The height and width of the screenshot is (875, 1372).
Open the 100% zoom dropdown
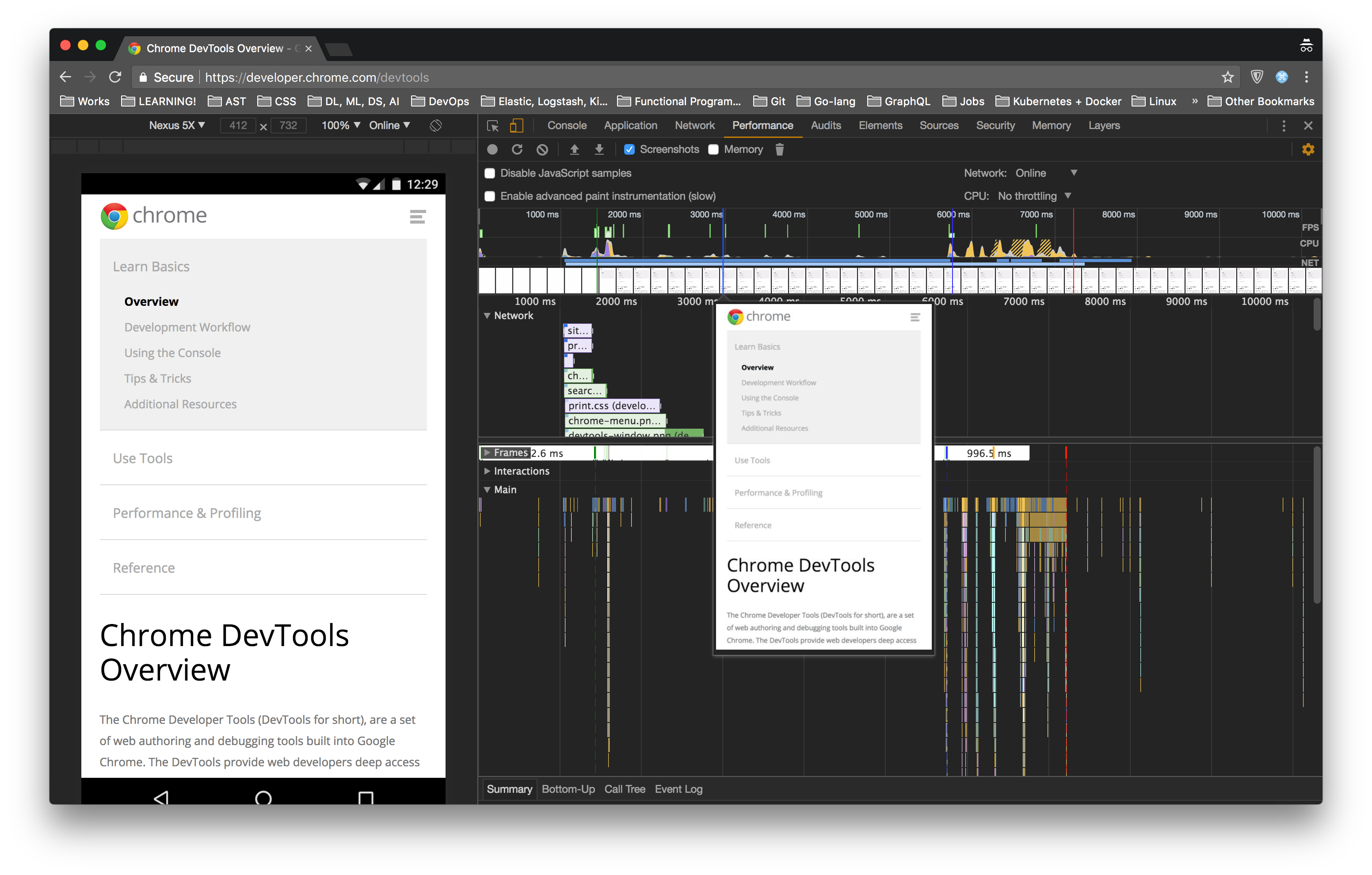point(341,126)
